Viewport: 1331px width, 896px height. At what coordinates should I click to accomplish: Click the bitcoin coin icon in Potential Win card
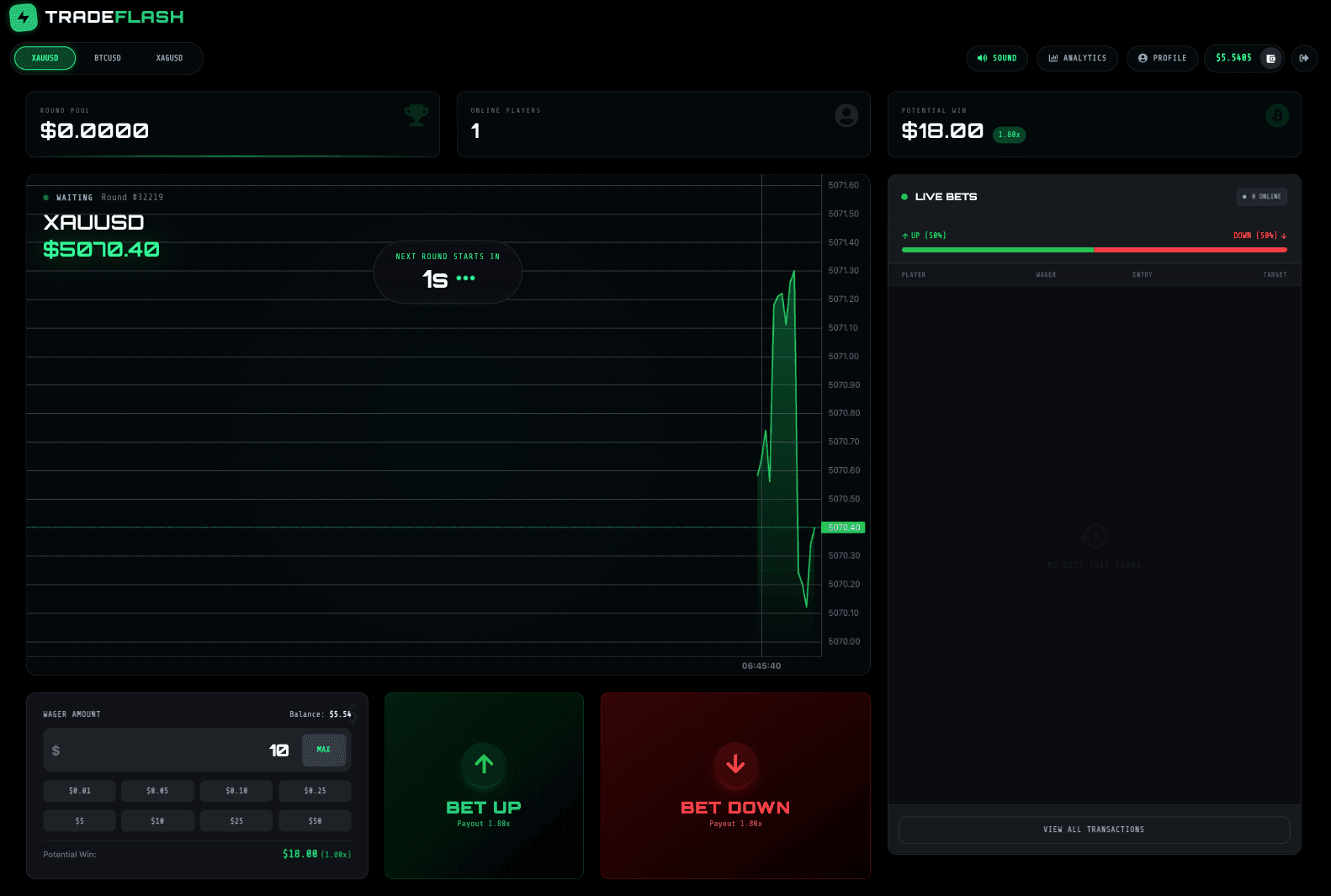pyautogui.click(x=1277, y=115)
